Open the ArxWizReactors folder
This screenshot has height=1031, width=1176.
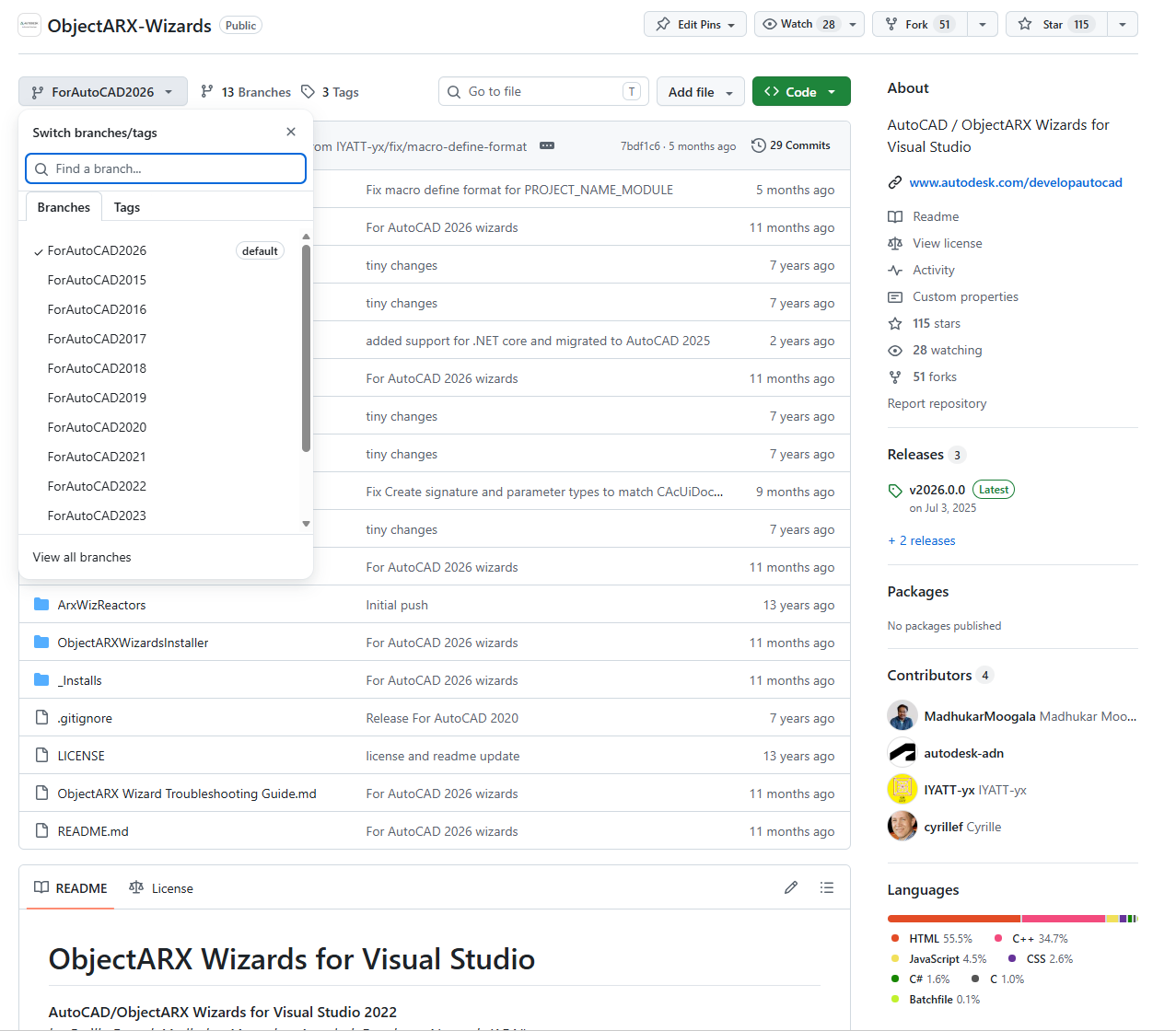(x=101, y=605)
